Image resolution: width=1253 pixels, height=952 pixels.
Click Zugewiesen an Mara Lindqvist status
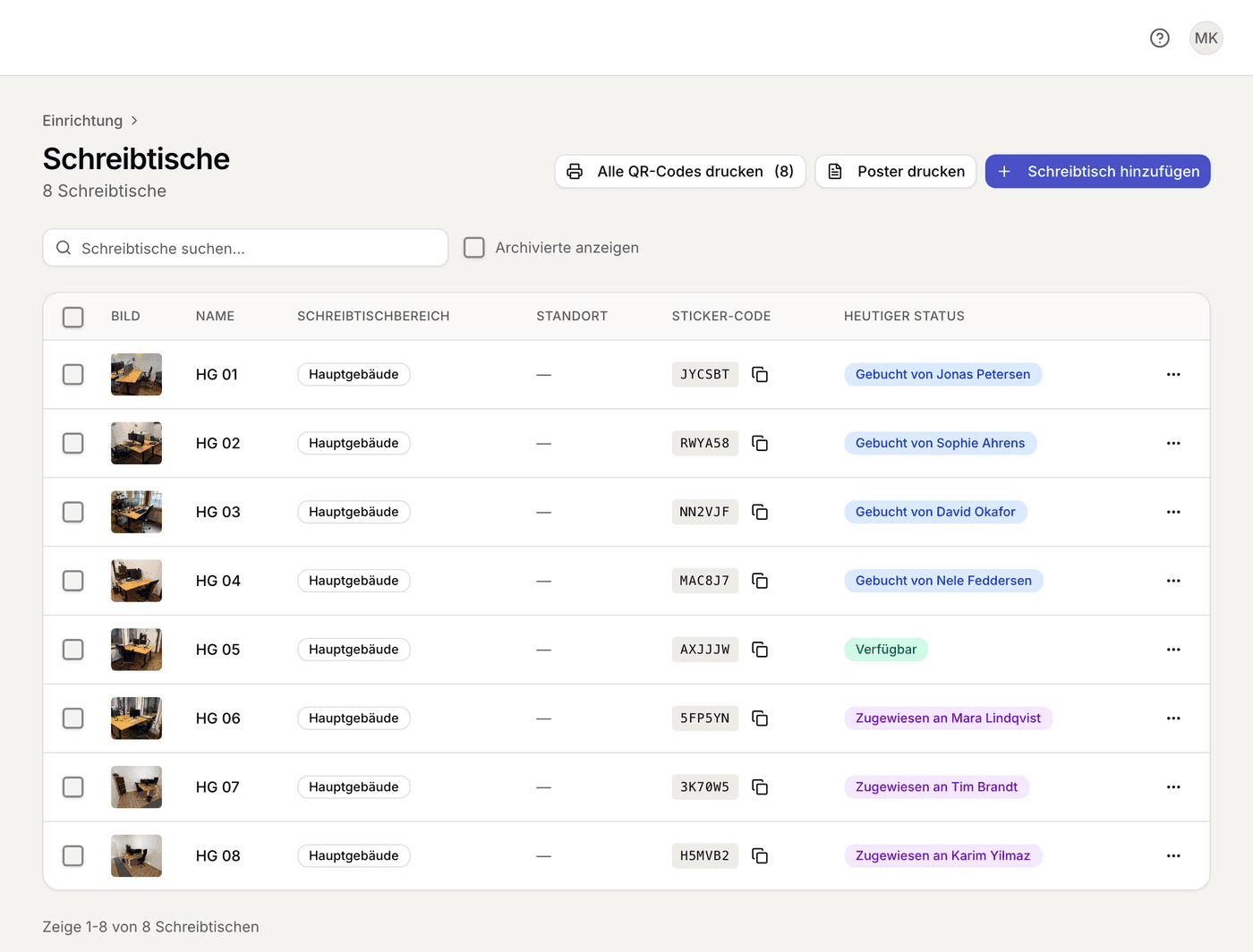pos(948,718)
